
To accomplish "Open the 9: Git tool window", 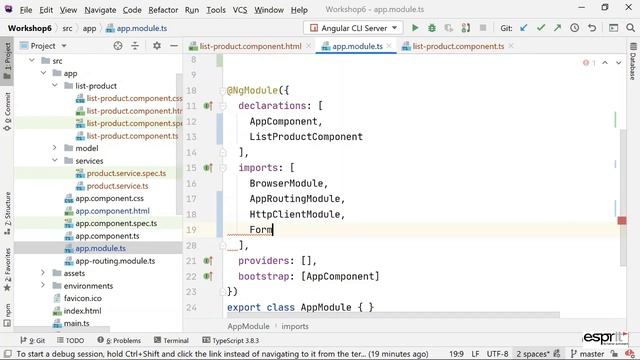I will pyautogui.click(x=33, y=340).
